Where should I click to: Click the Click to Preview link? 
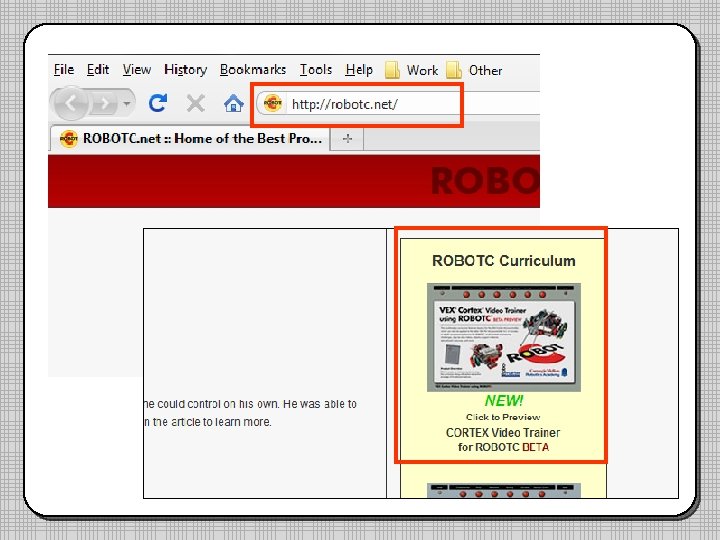503,417
